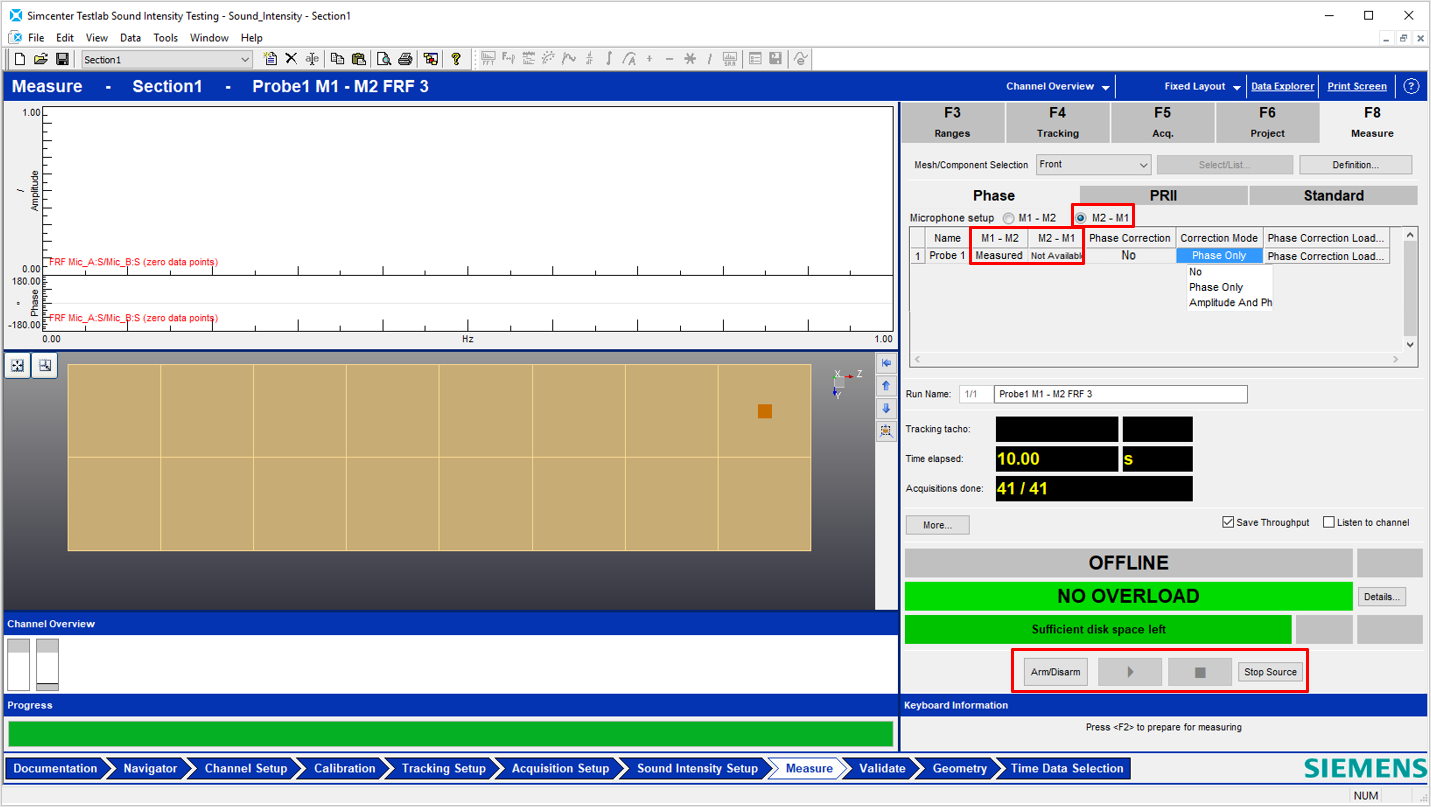1431x807 pixels.
Task: Click the orange measurement point in mesh
Action: point(765,411)
